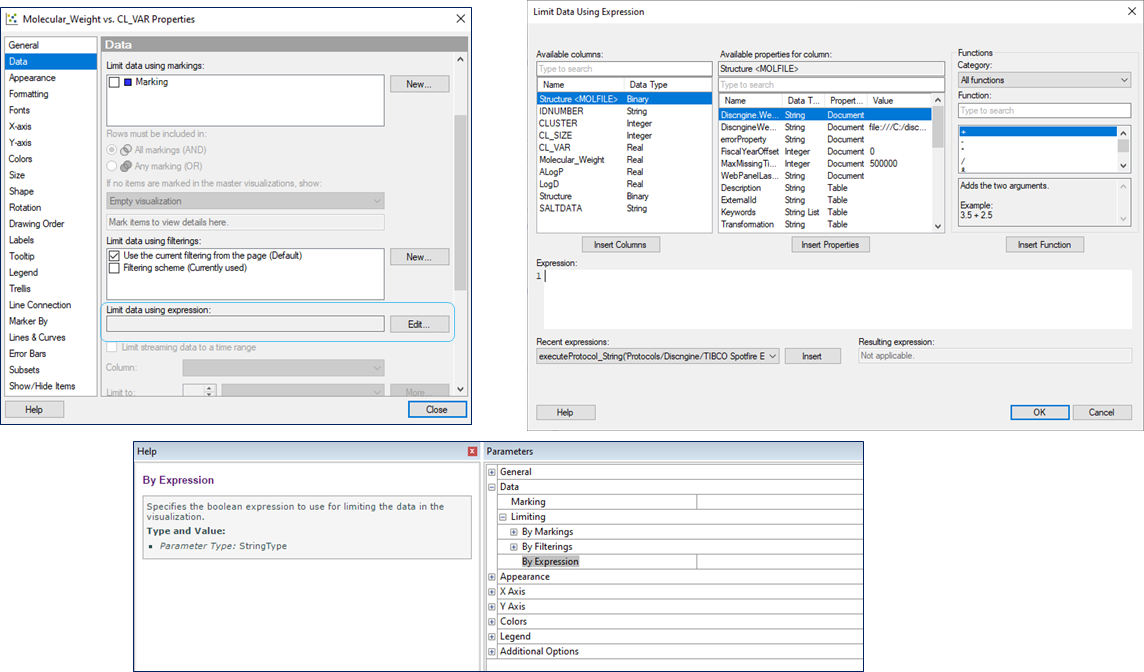Confirm with OK in Limit Data dialog
The image size is (1144, 672).
1040,412
